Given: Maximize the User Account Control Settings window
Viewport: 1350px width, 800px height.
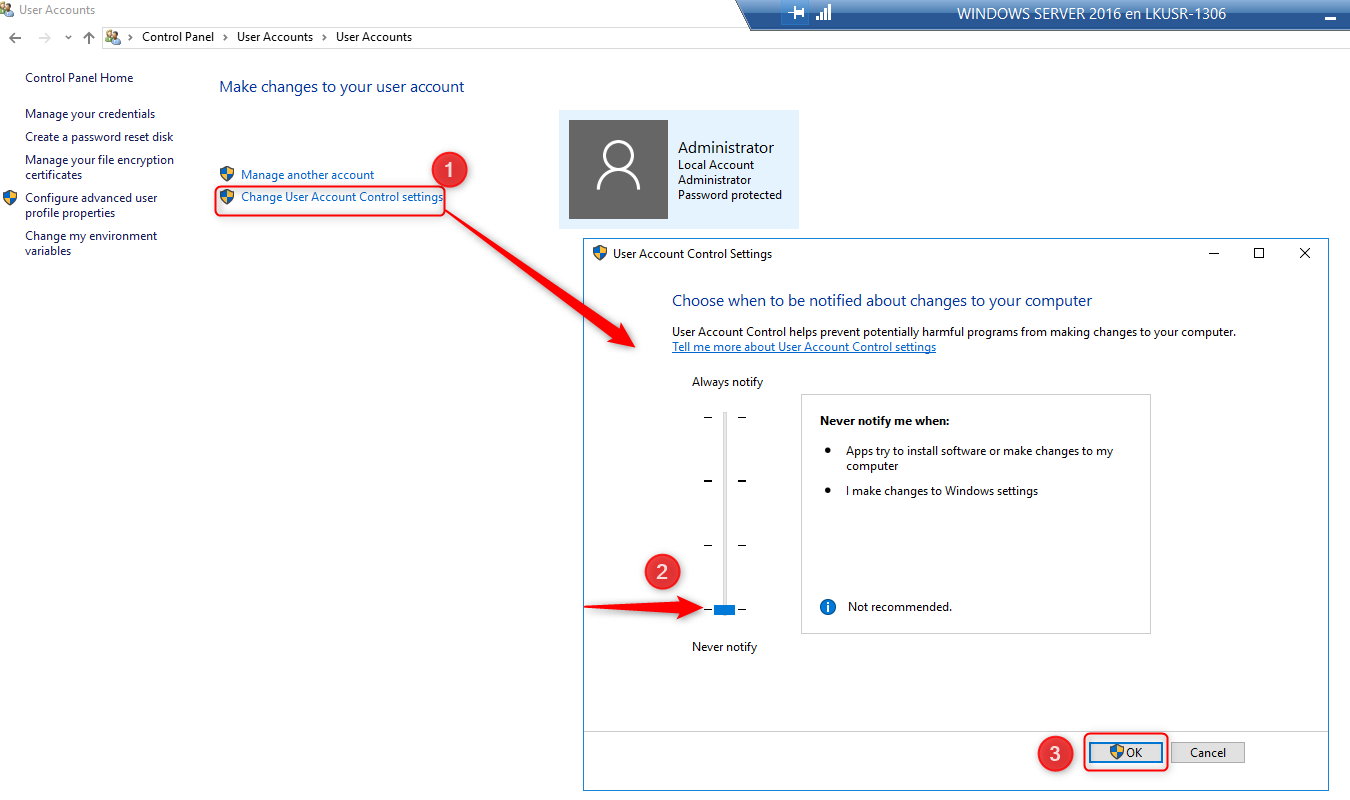Looking at the screenshot, I should 1259,254.
